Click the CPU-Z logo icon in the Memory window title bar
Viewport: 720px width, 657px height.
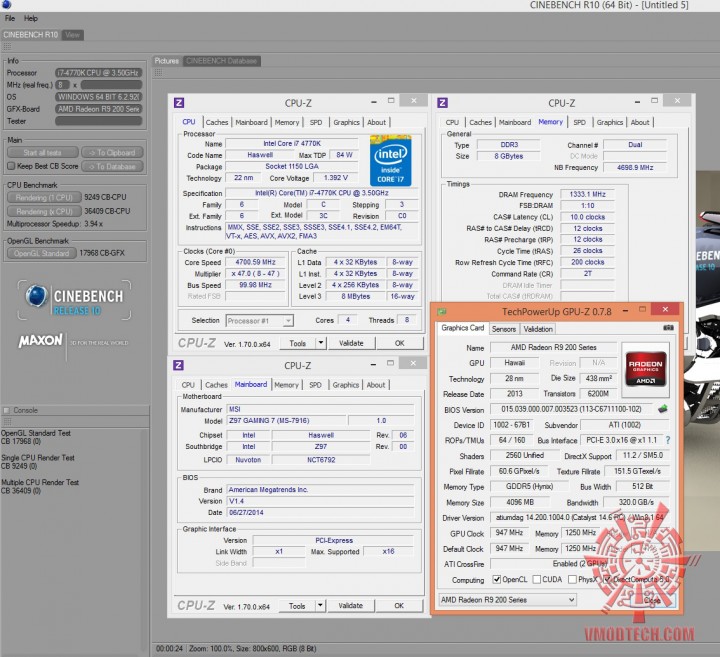tap(443, 103)
